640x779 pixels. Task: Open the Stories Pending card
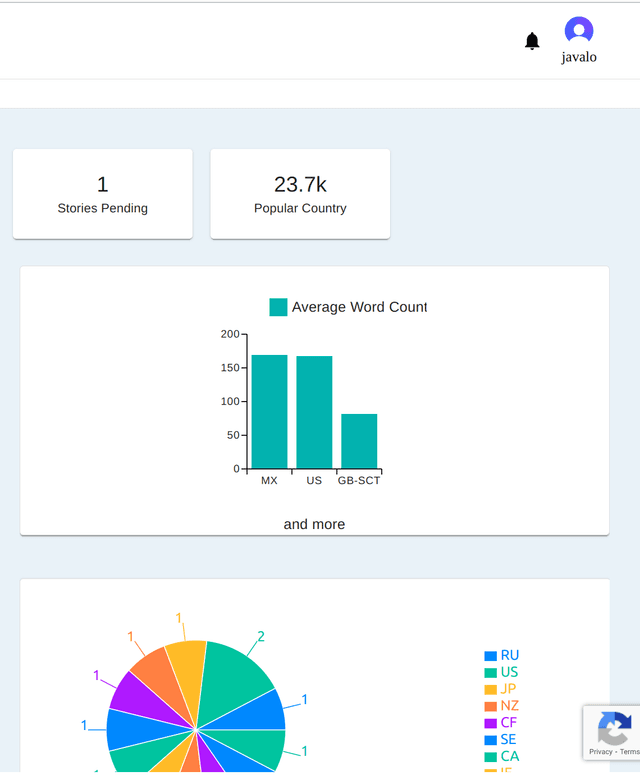click(102, 194)
